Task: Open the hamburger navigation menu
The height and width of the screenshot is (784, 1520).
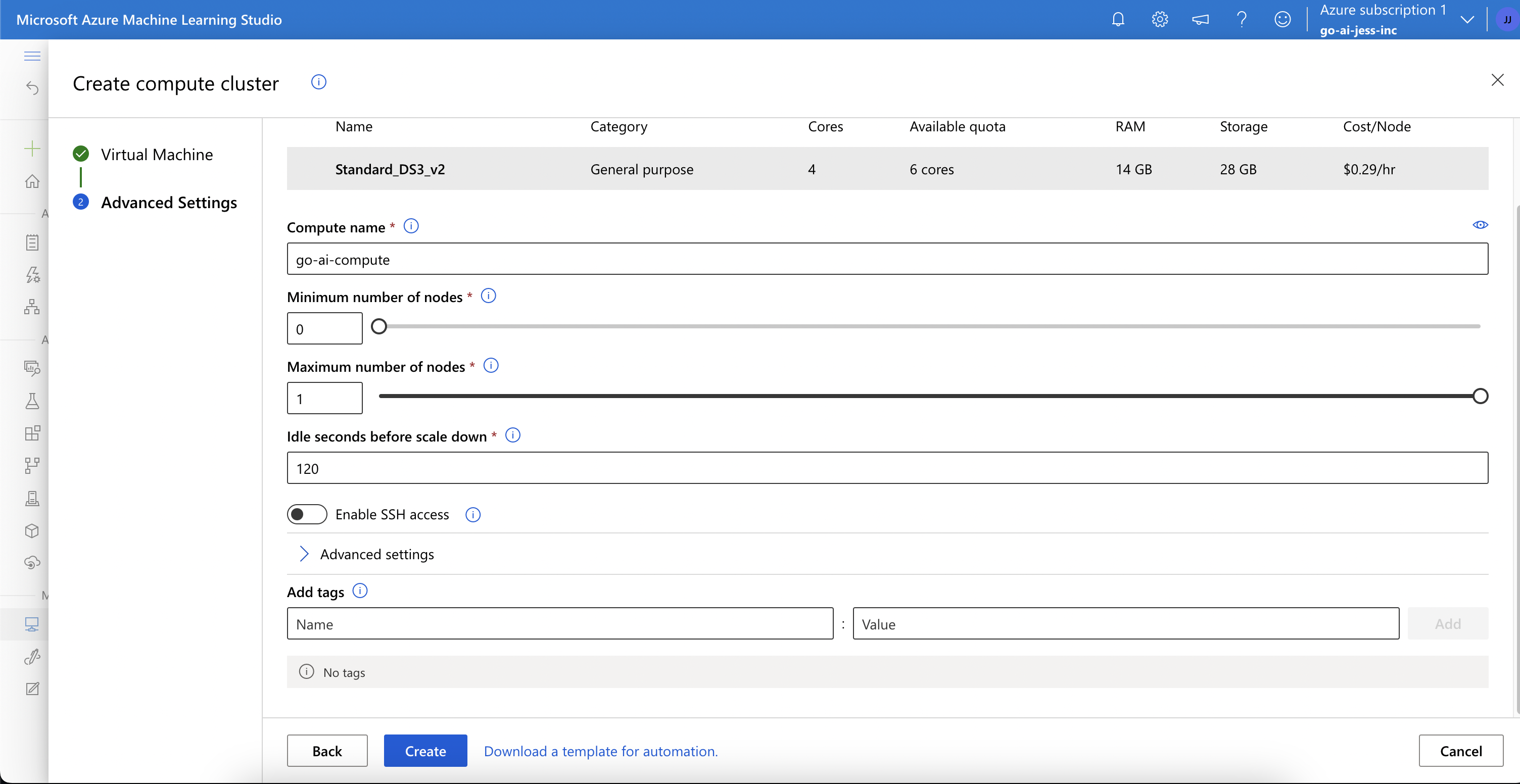Action: (x=32, y=56)
